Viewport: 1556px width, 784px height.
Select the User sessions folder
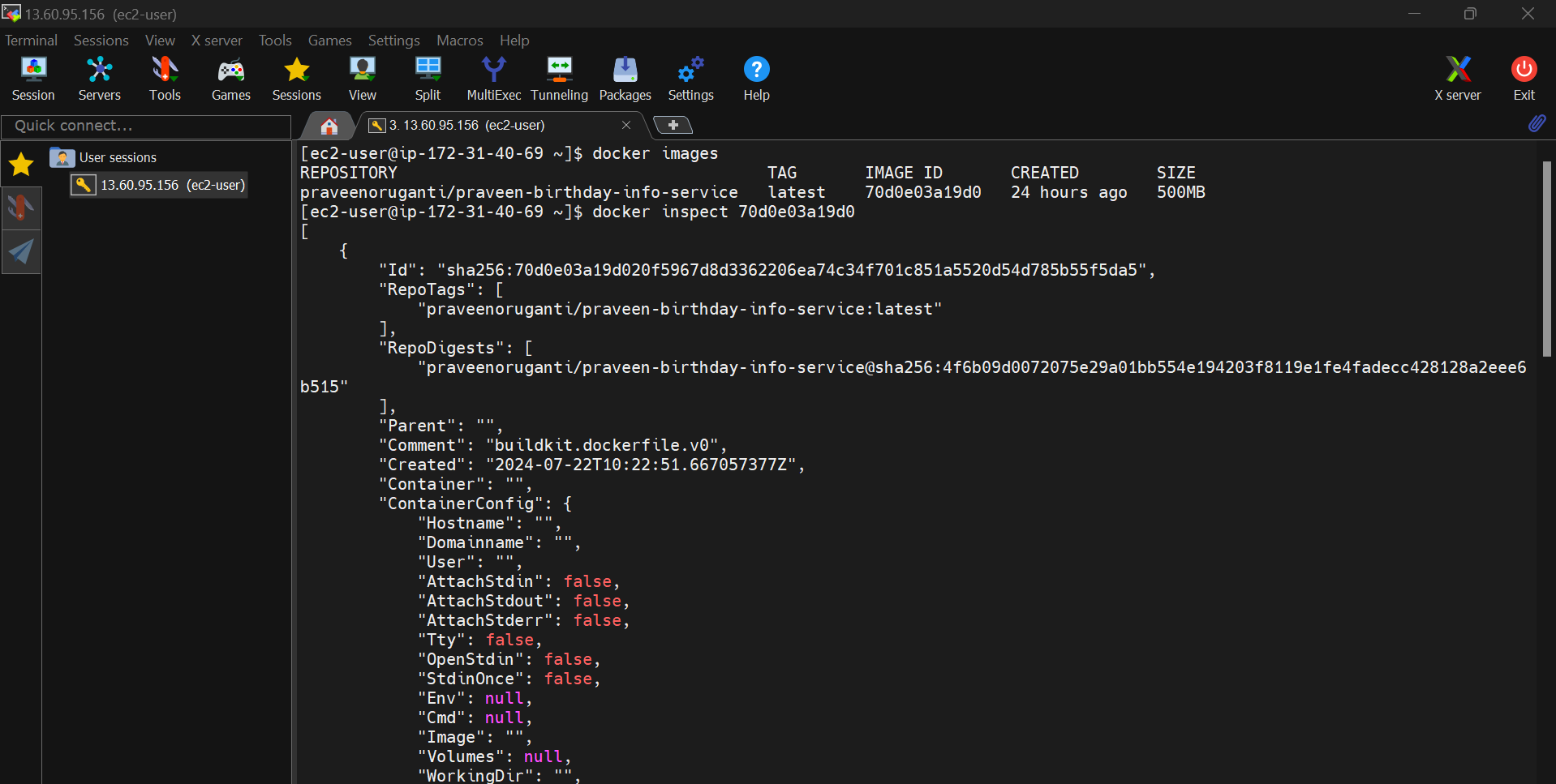coord(103,157)
